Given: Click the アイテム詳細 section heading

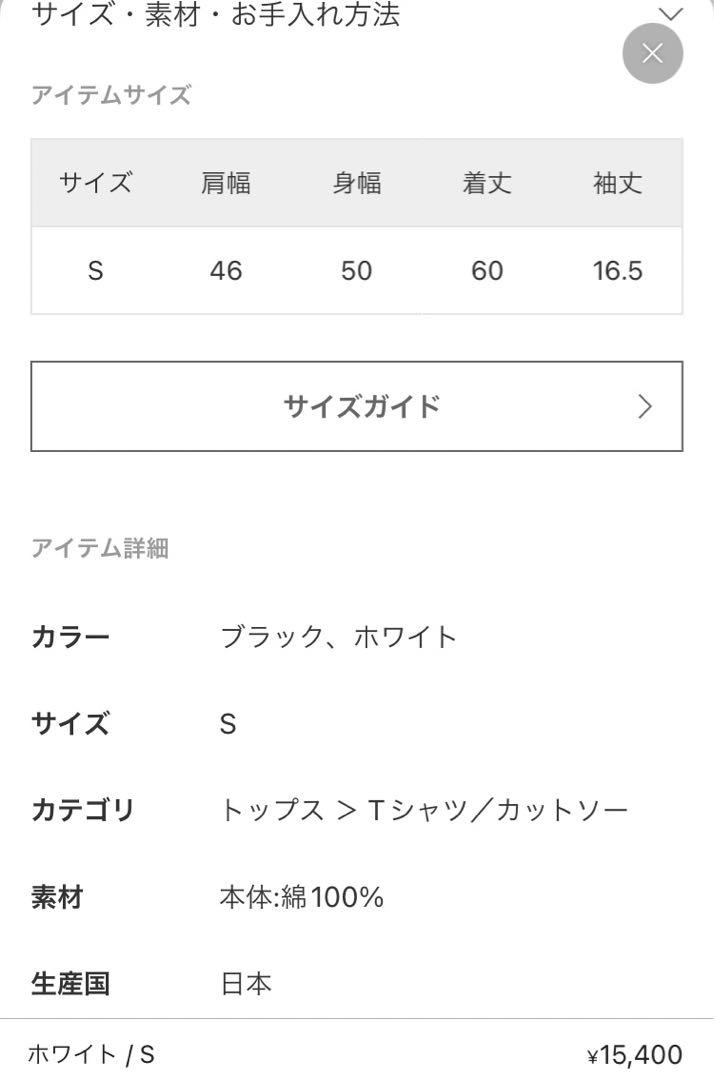Looking at the screenshot, I should 100,548.
